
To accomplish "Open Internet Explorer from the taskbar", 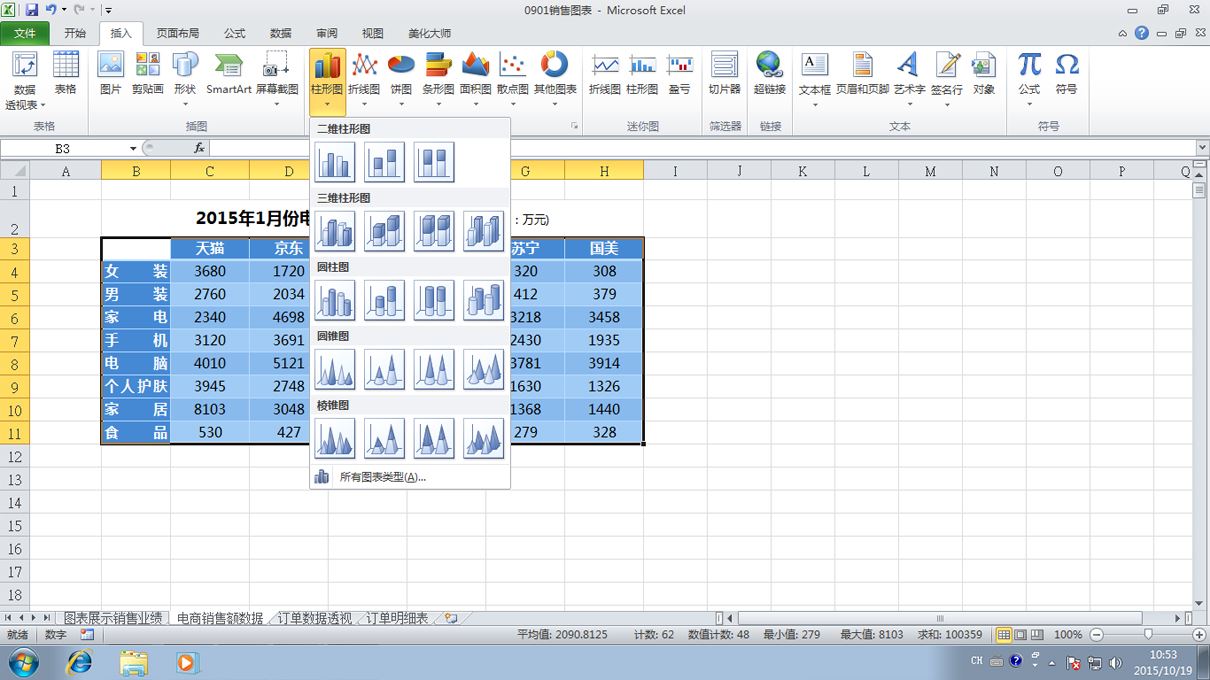I will pyautogui.click(x=79, y=662).
